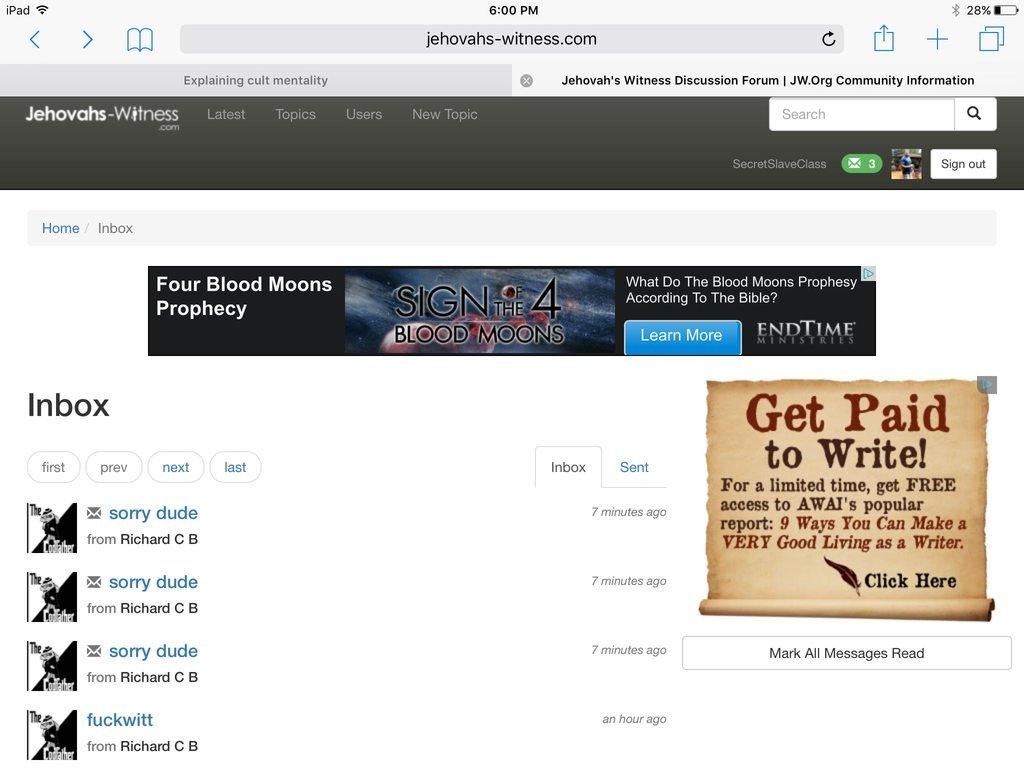Reload the page from the address bar
The height and width of the screenshot is (768, 1024).
click(828, 39)
